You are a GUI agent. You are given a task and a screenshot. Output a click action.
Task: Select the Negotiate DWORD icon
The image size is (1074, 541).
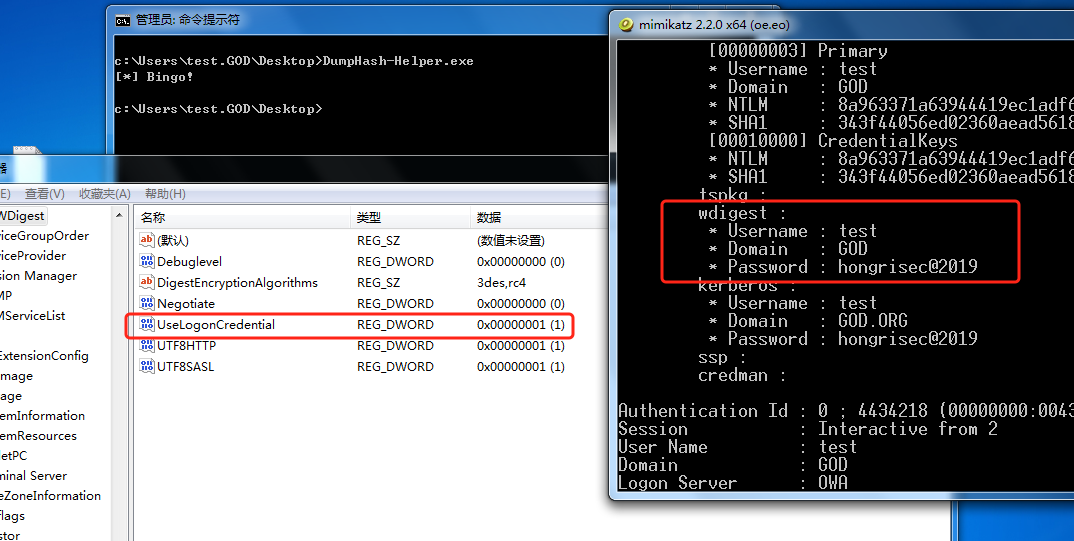click(x=147, y=303)
